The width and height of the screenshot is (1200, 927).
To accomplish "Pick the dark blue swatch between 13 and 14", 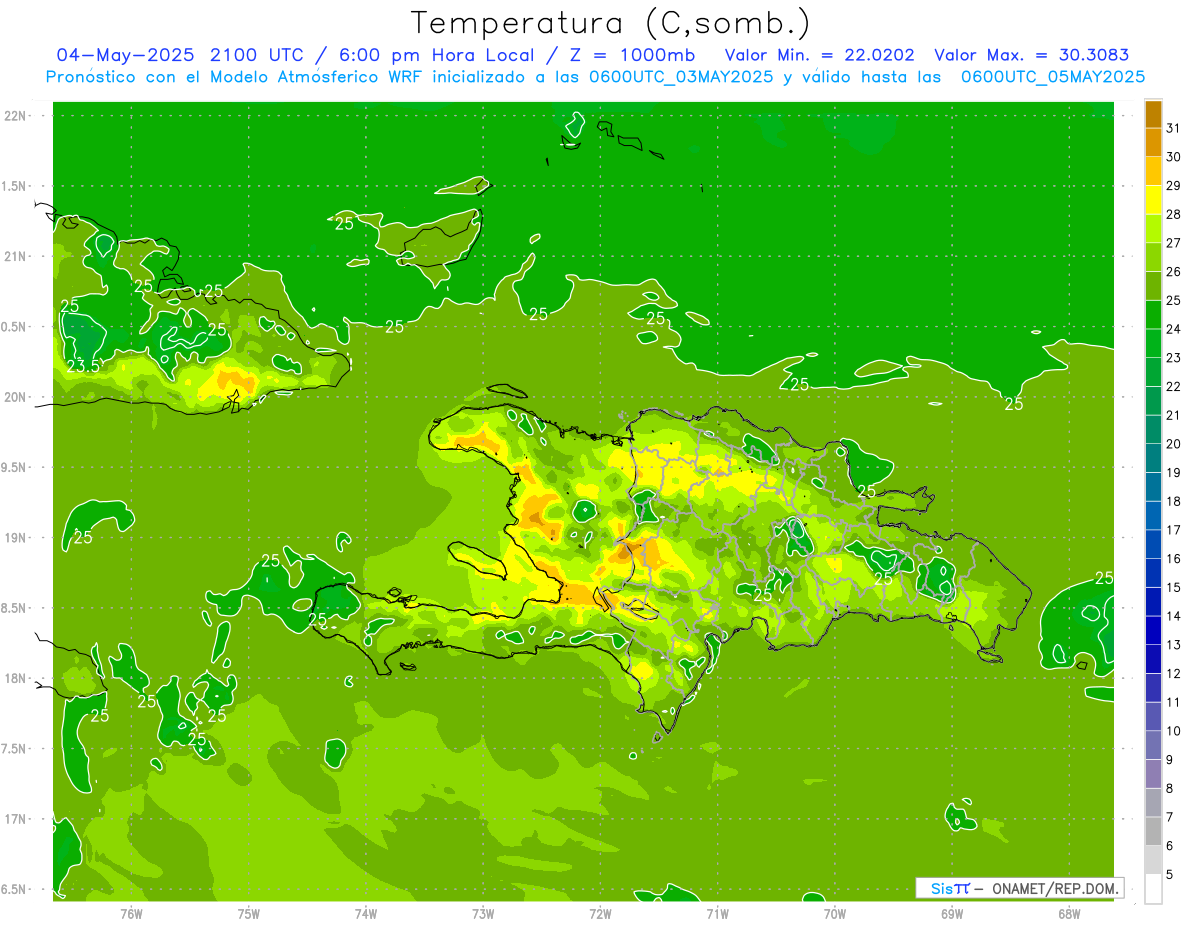I will [1153, 631].
